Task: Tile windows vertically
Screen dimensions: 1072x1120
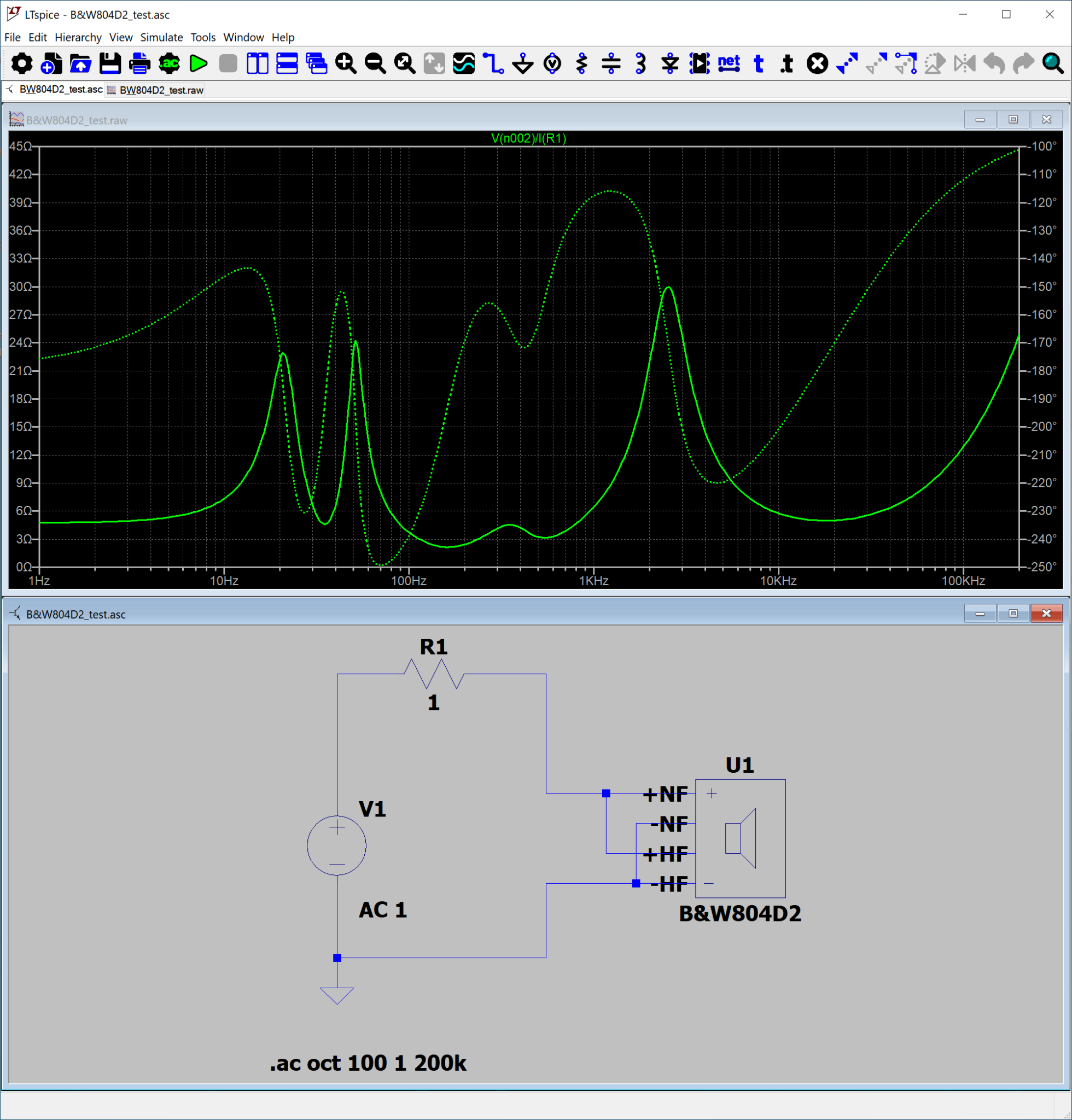Action: (x=257, y=63)
